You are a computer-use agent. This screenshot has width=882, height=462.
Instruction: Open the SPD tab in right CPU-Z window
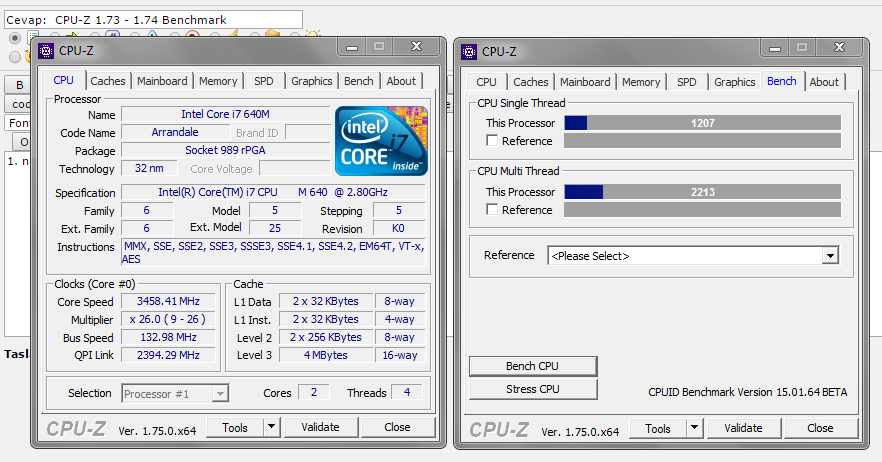686,82
